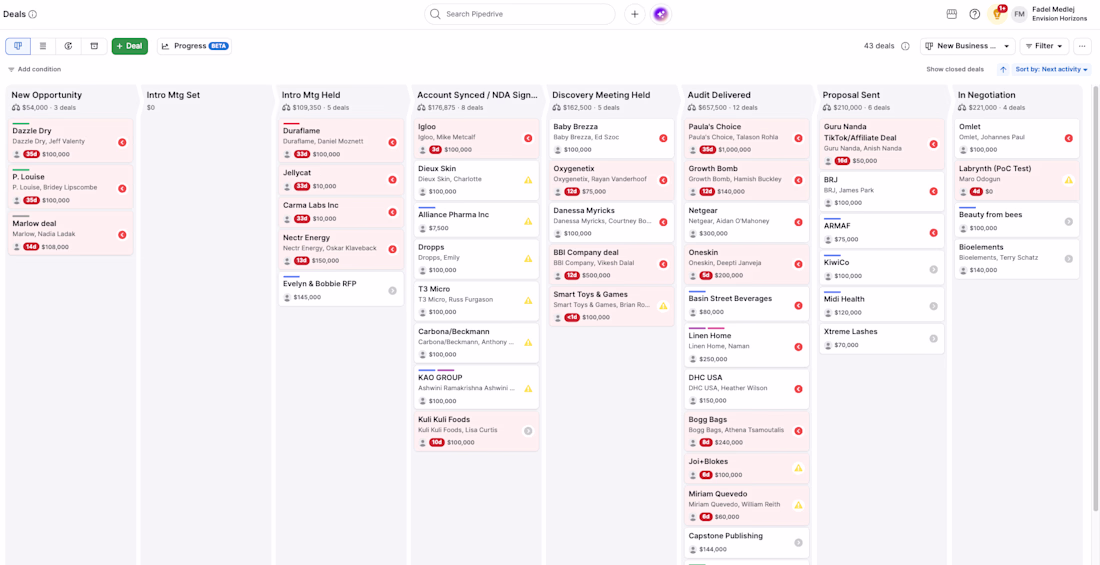Open the help question mark icon

coord(974,14)
